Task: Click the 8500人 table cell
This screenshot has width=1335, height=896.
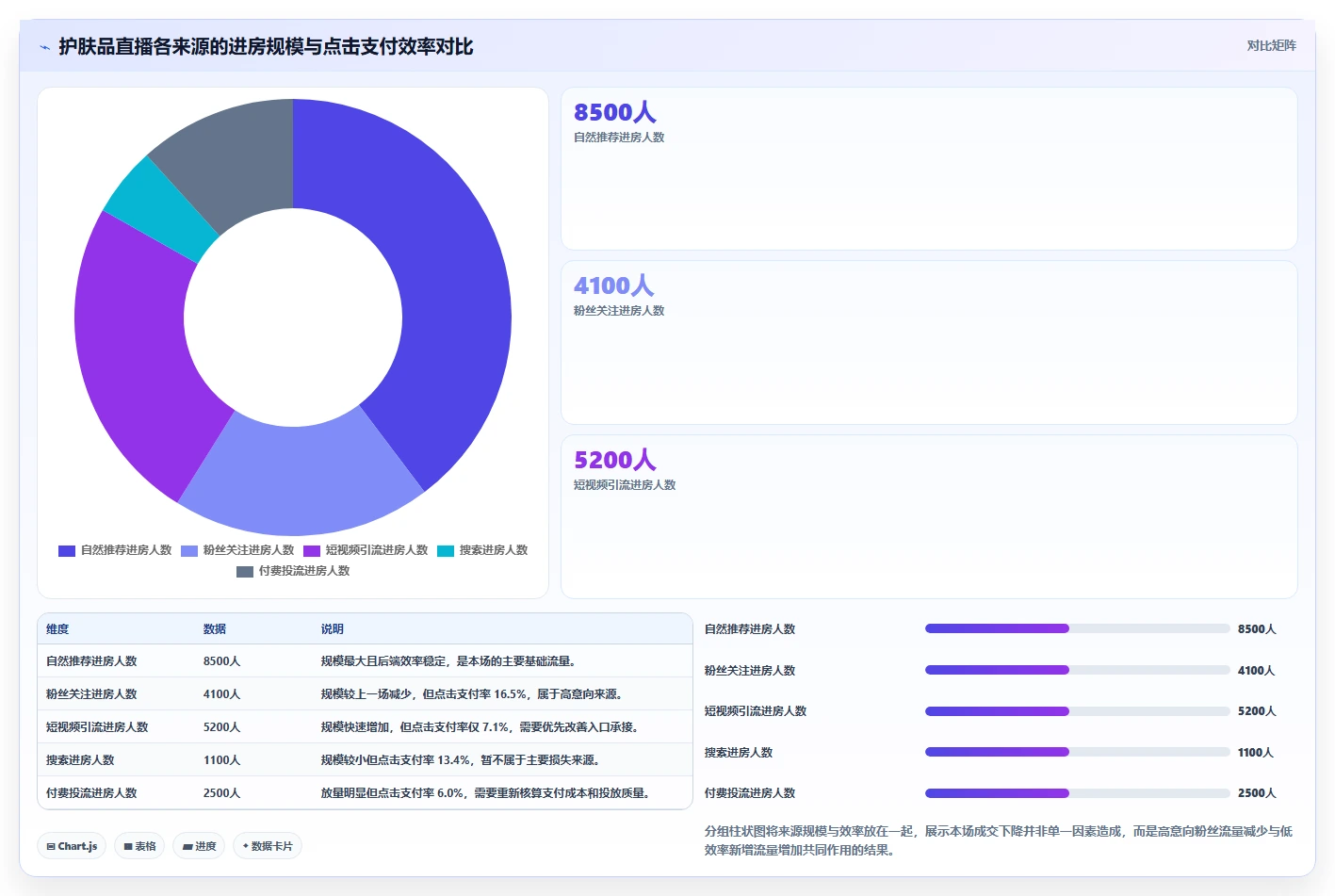Action: click(222, 661)
